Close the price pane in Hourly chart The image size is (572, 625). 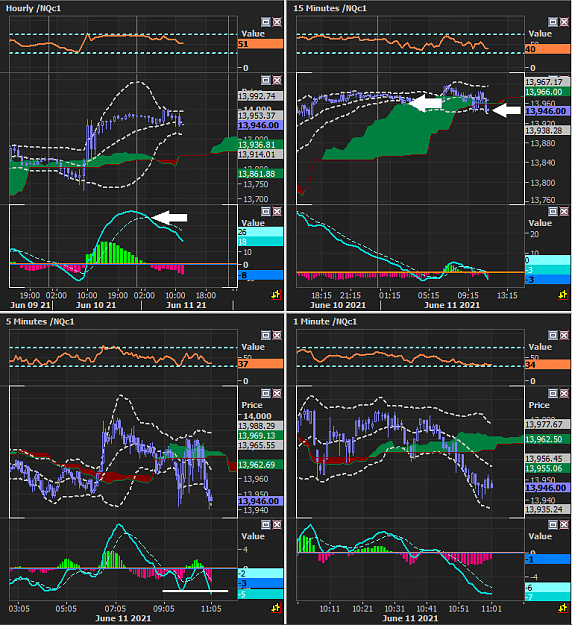[277, 80]
